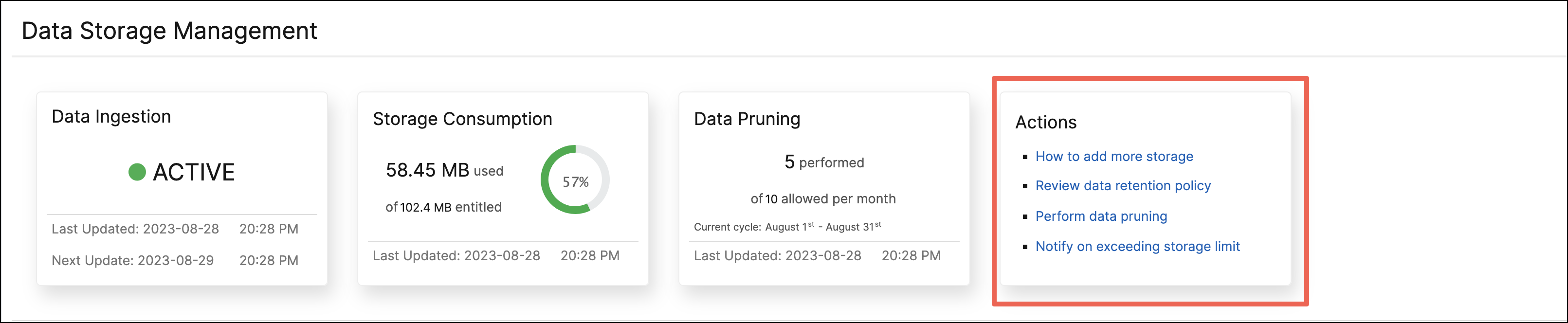The image size is (1568, 323).
Task: Click the 58.45 MB used value
Action: pyautogui.click(x=444, y=170)
